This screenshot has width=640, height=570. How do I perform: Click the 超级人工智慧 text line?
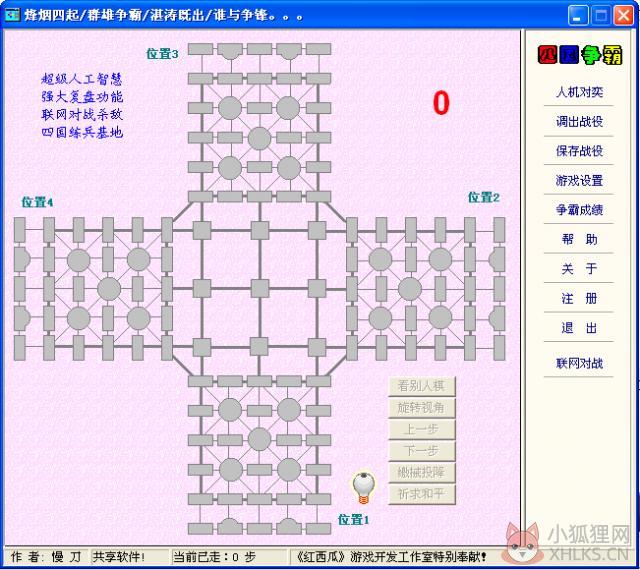coord(82,79)
